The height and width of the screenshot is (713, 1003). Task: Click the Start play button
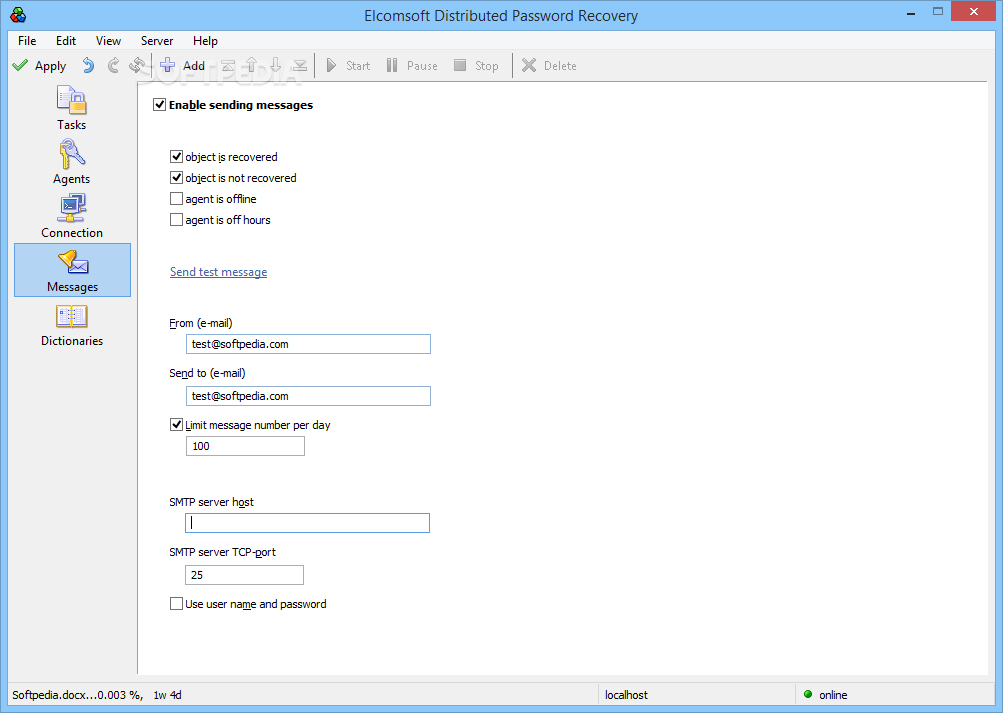coord(348,65)
